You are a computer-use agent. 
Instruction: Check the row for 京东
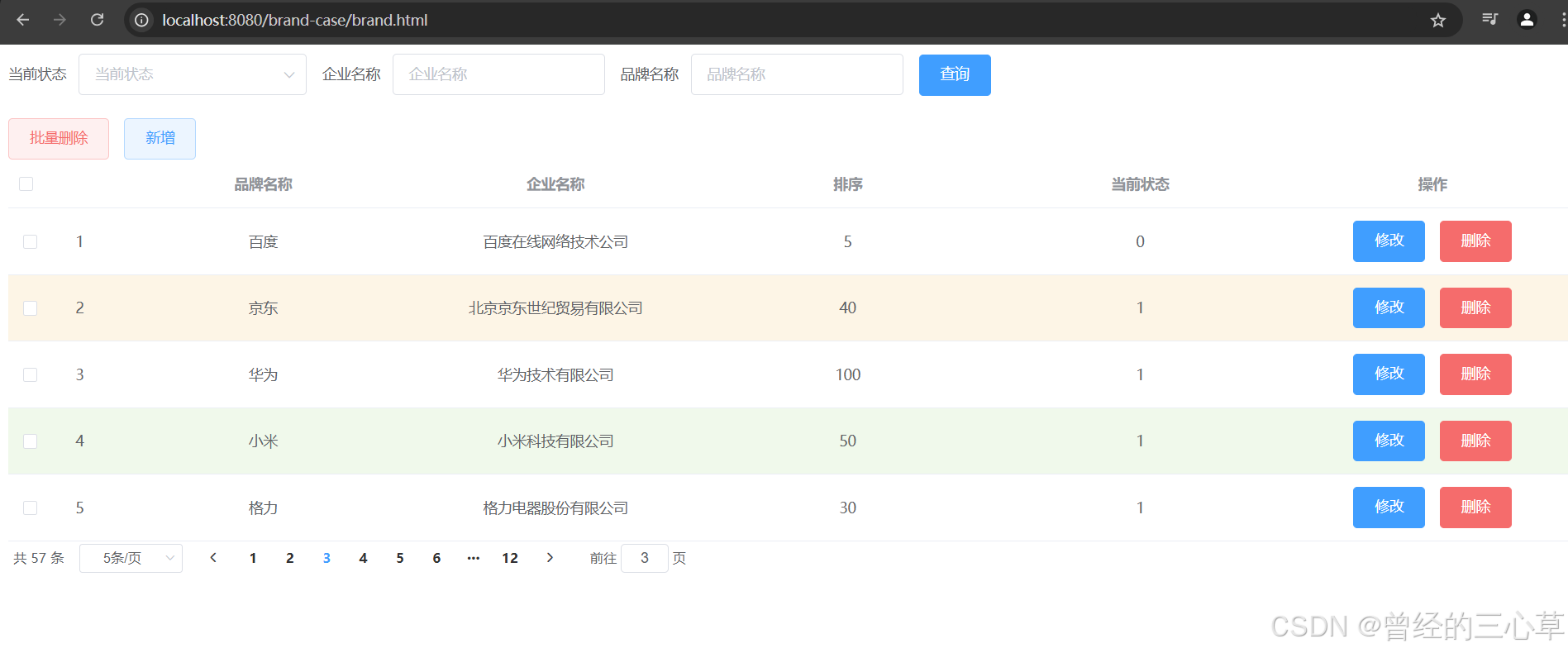tap(31, 308)
